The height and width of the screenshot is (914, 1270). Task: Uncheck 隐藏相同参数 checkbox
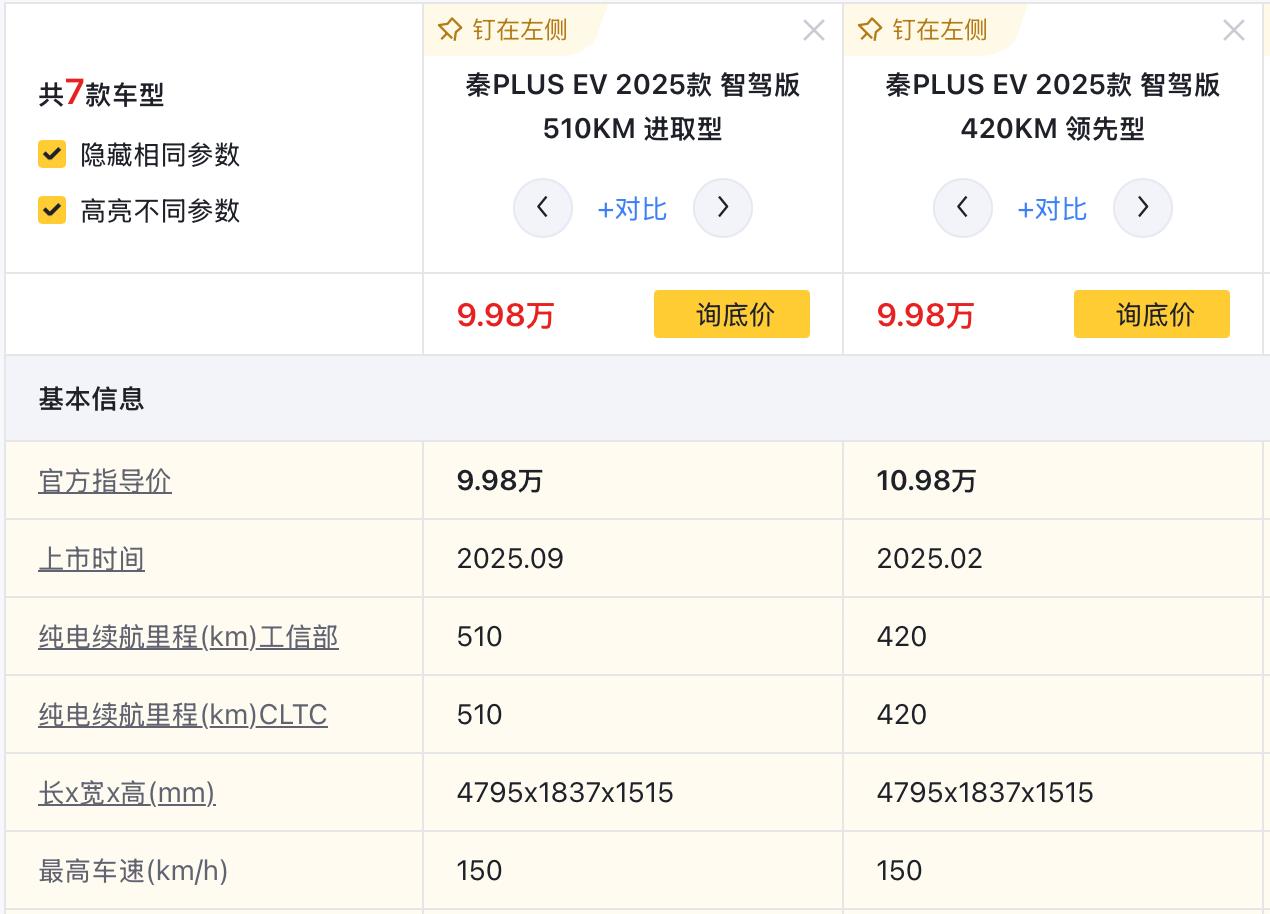pyautogui.click(x=52, y=154)
